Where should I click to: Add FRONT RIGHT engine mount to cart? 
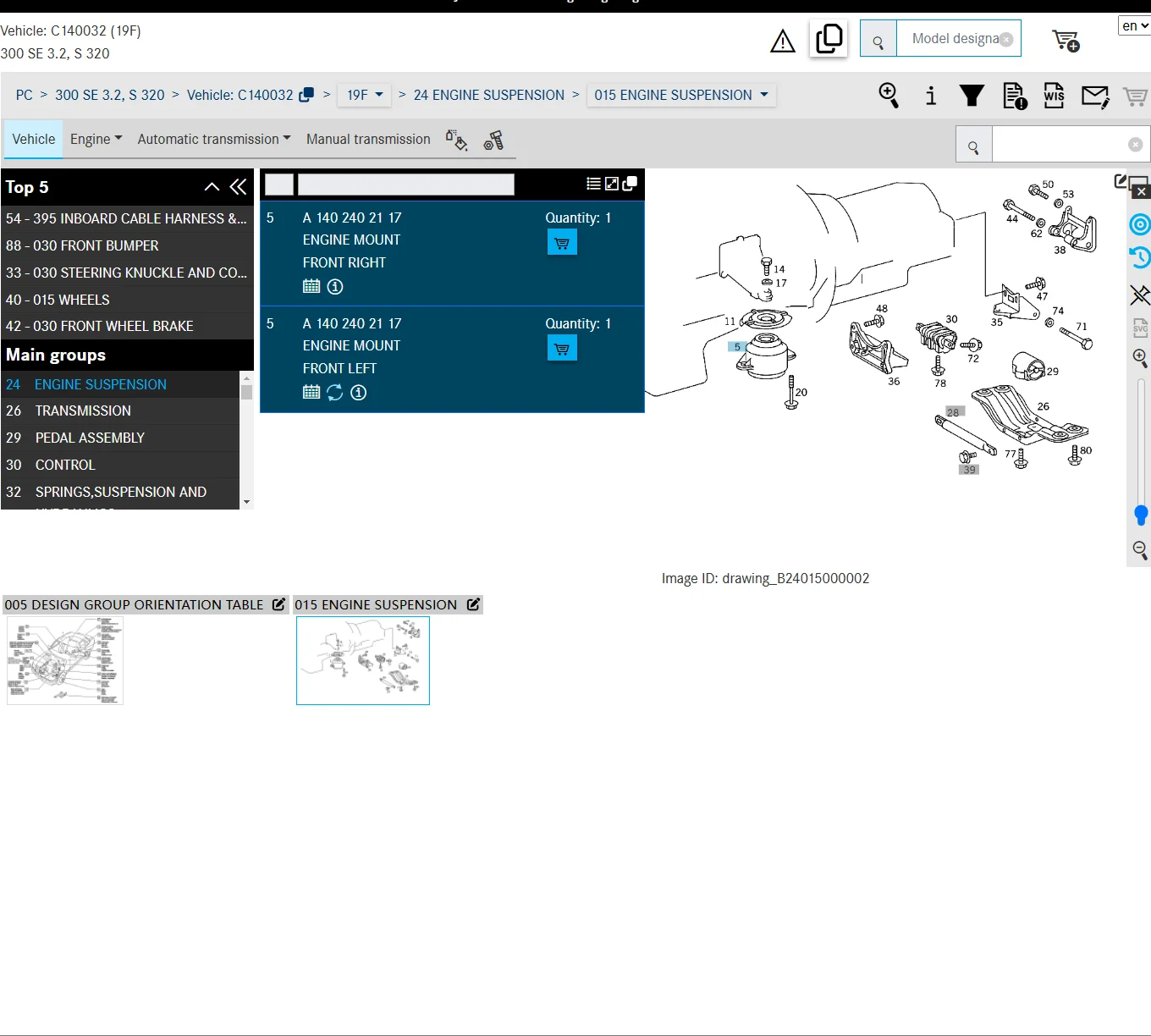[x=562, y=243]
